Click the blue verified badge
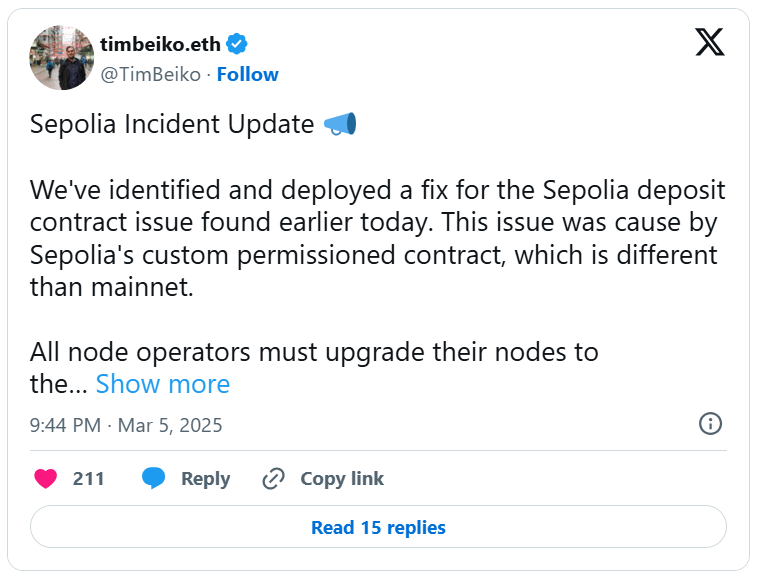This screenshot has width=759, height=580. click(x=238, y=44)
